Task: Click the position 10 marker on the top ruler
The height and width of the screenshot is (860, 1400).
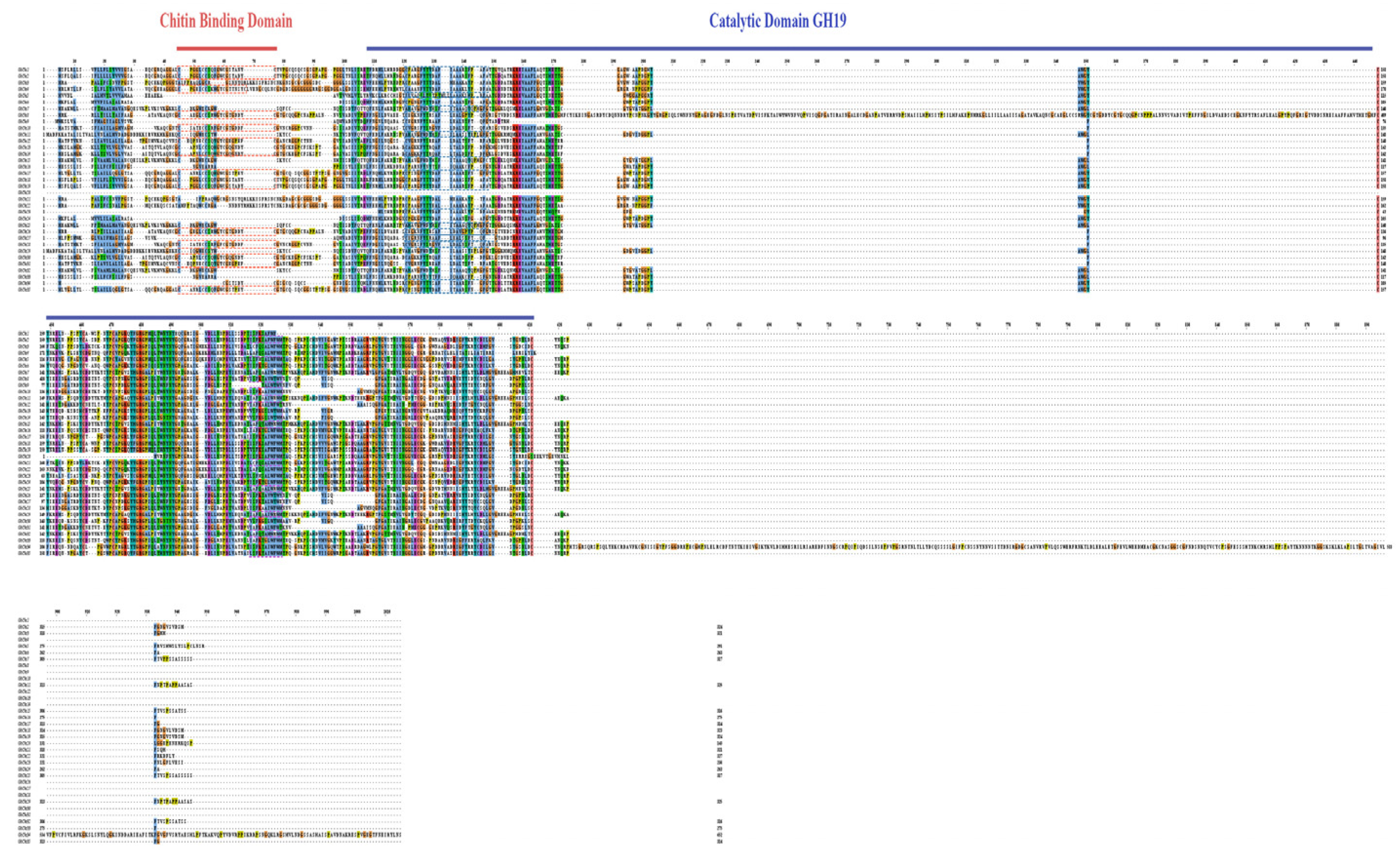Action: pyautogui.click(x=74, y=61)
